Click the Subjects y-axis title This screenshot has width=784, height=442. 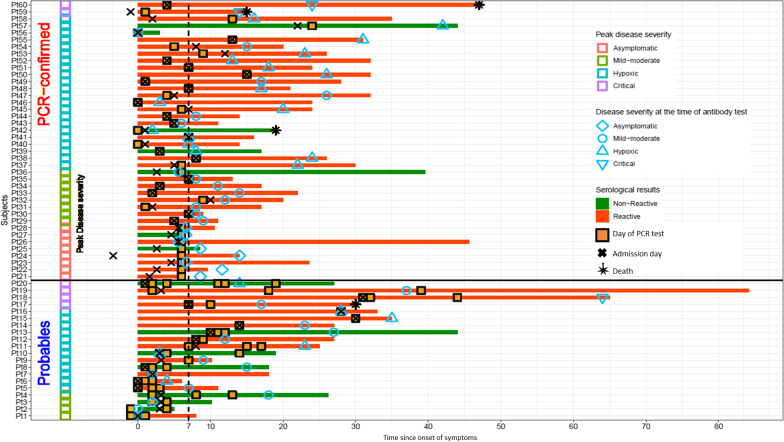click(4, 210)
